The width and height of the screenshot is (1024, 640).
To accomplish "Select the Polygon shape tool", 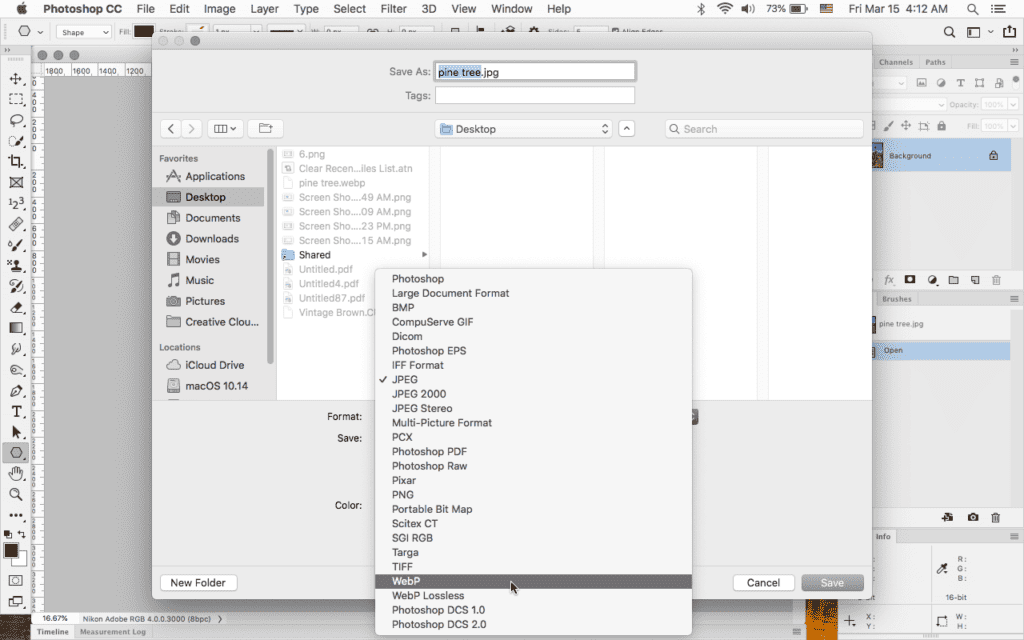I will pos(16,453).
